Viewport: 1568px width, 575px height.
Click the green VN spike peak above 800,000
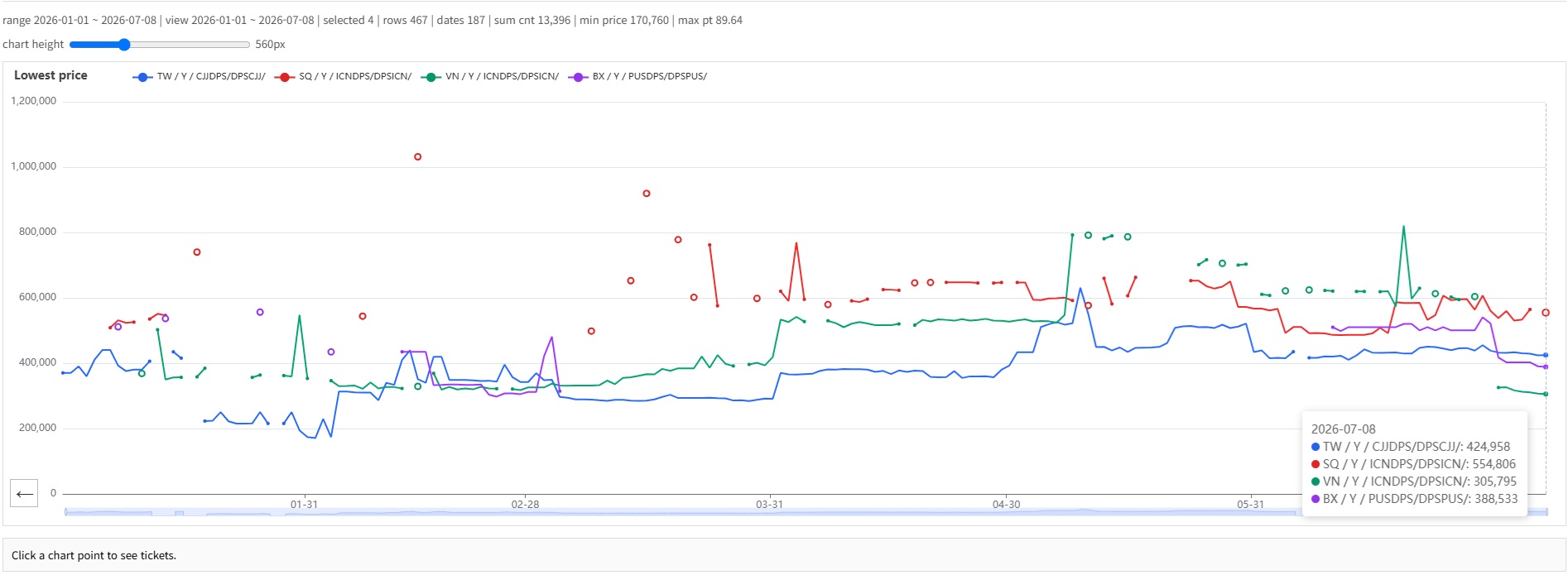1403,226
